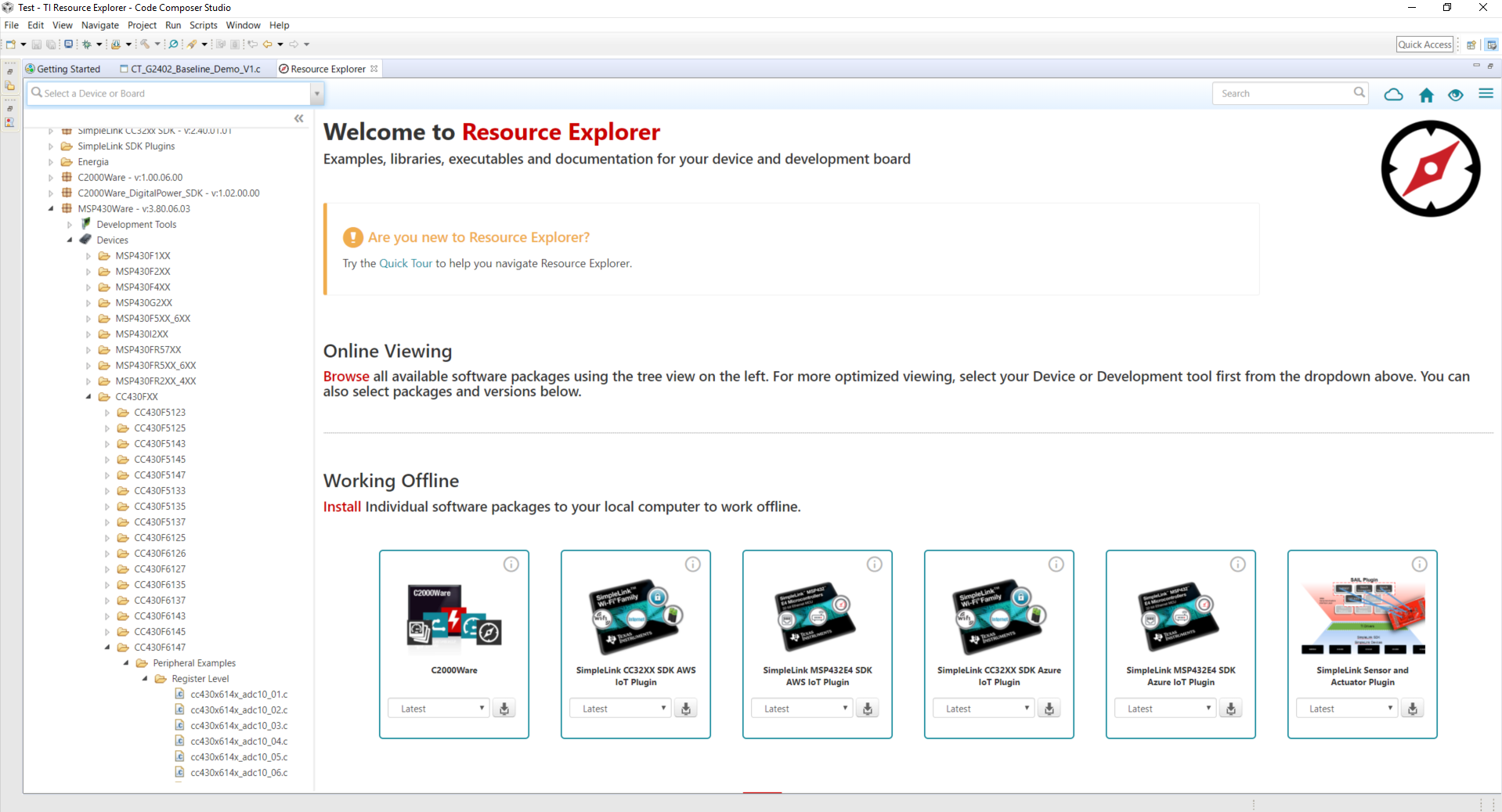Select the CC430F5137 folder in tree
Image resolution: width=1502 pixels, height=812 pixels.
pyautogui.click(x=160, y=522)
